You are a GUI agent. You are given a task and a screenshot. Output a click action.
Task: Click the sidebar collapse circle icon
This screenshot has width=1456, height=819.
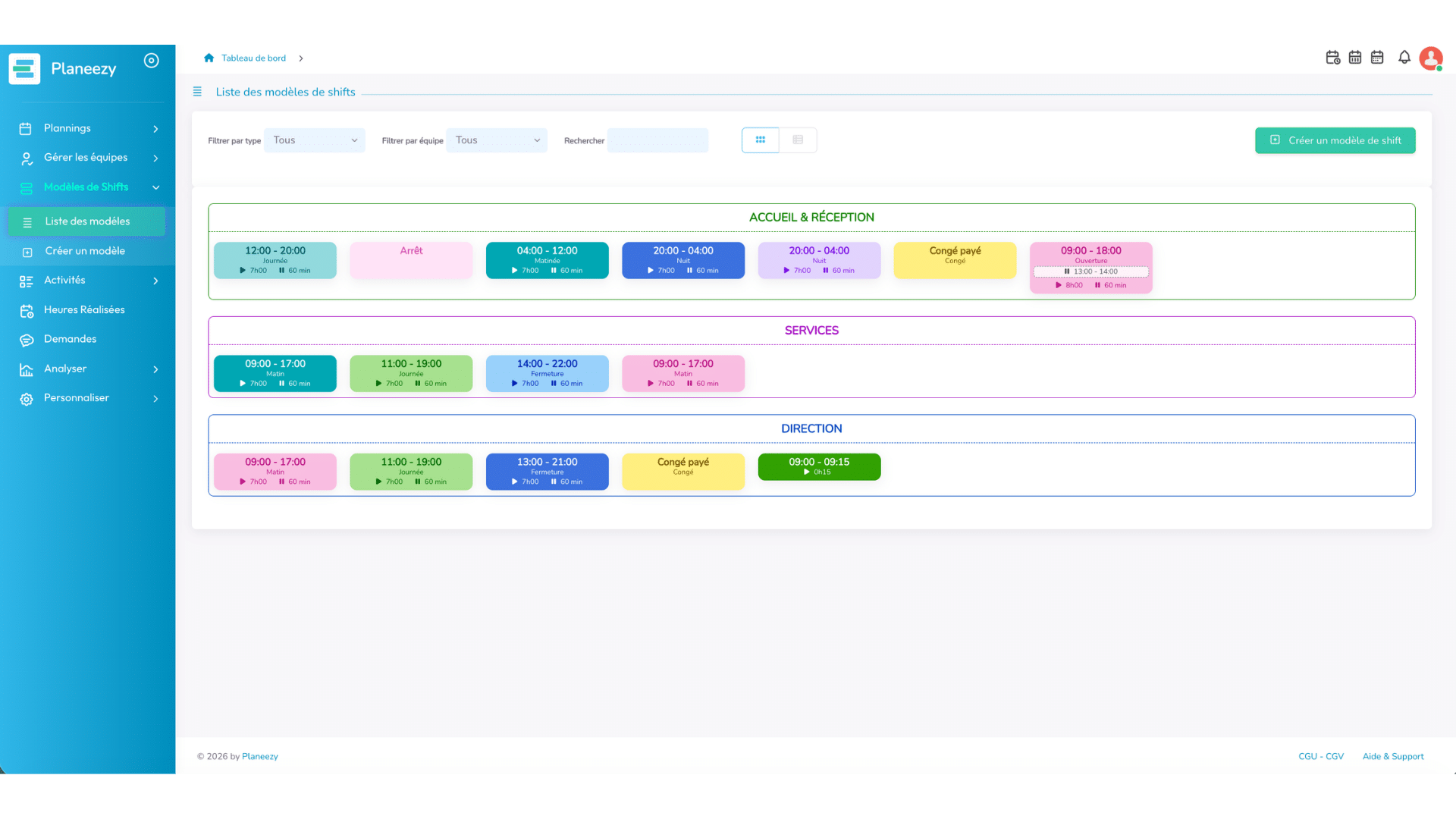pos(152,61)
